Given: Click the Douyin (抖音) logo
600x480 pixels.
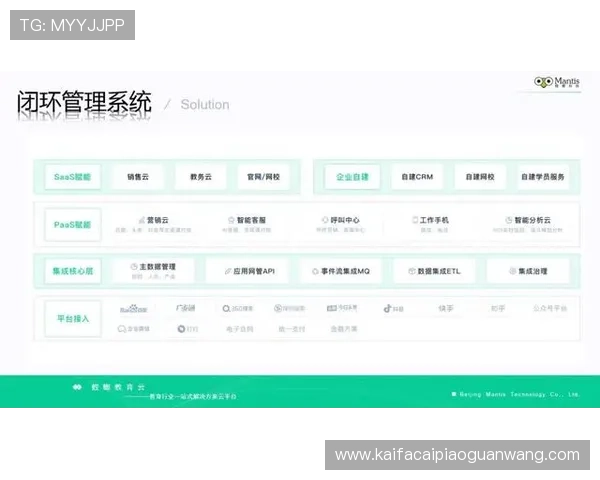Looking at the screenshot, I should (x=387, y=308).
